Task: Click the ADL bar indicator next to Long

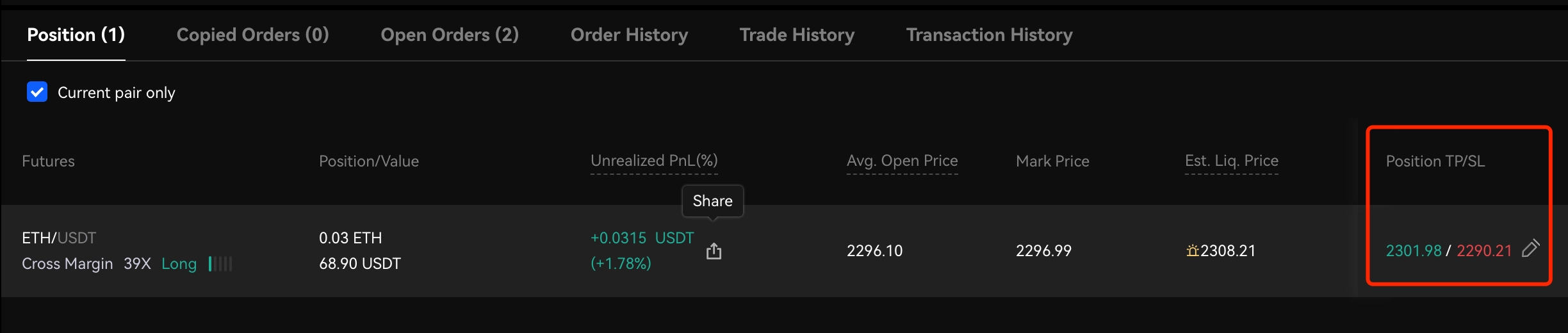Action: [x=220, y=264]
